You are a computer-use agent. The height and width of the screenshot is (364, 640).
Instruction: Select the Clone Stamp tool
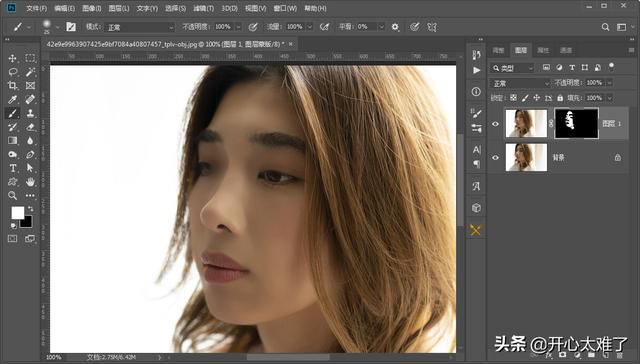tap(30, 113)
